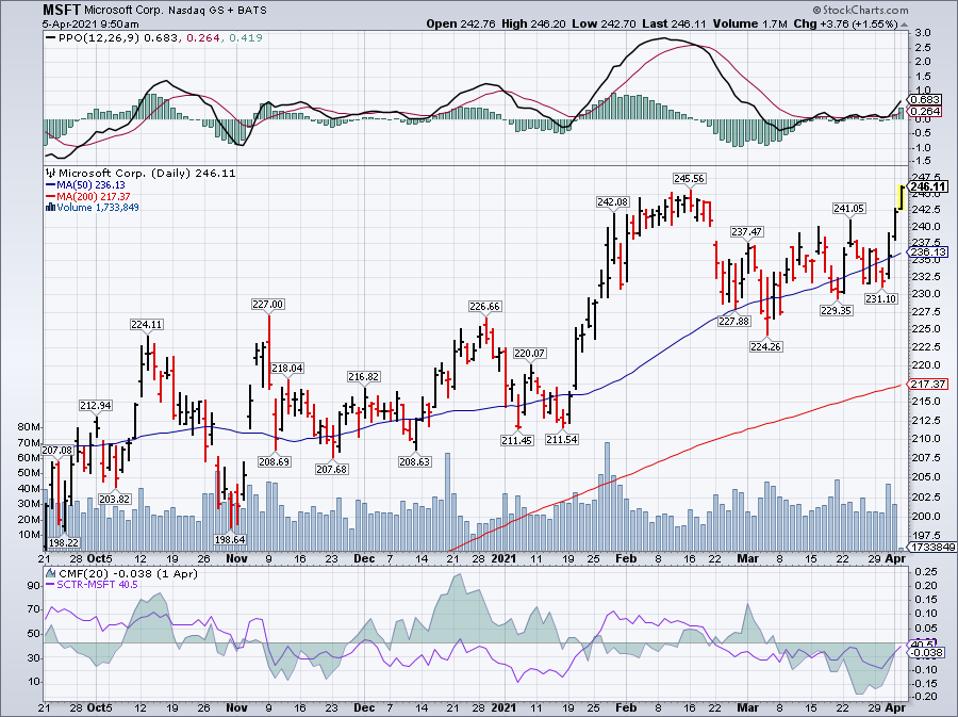Click the red MA(200) line marker

[x=50, y=197]
